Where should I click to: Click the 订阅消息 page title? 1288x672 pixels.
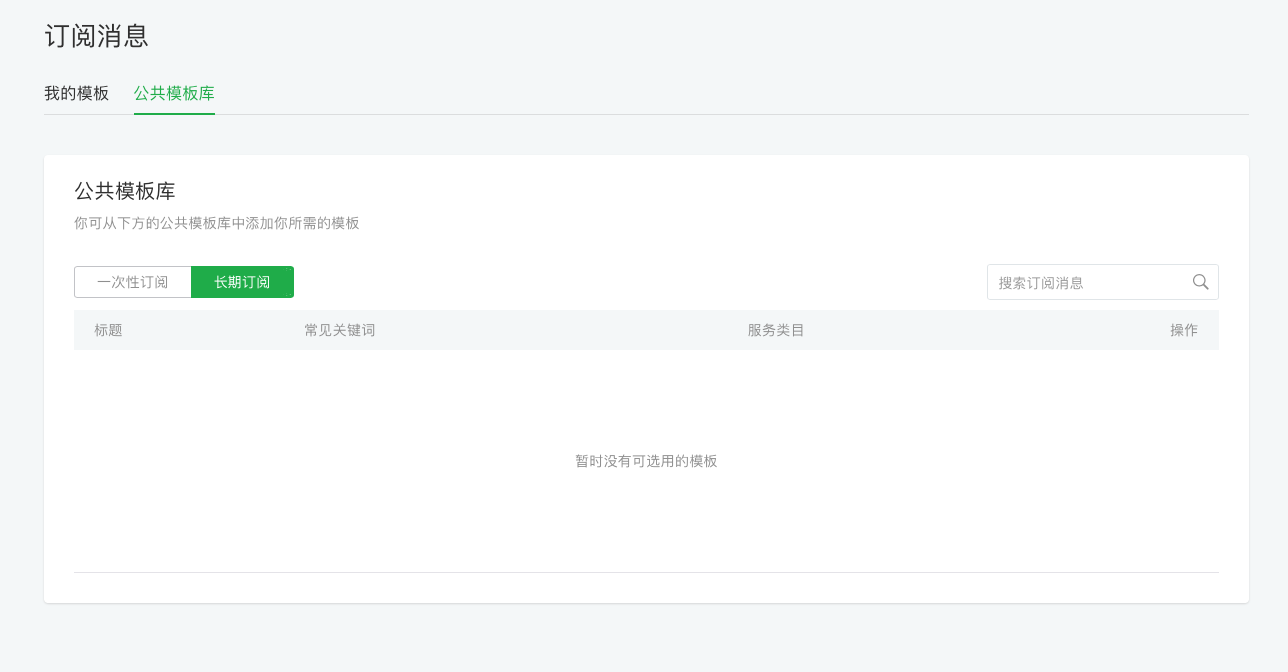tap(97, 36)
